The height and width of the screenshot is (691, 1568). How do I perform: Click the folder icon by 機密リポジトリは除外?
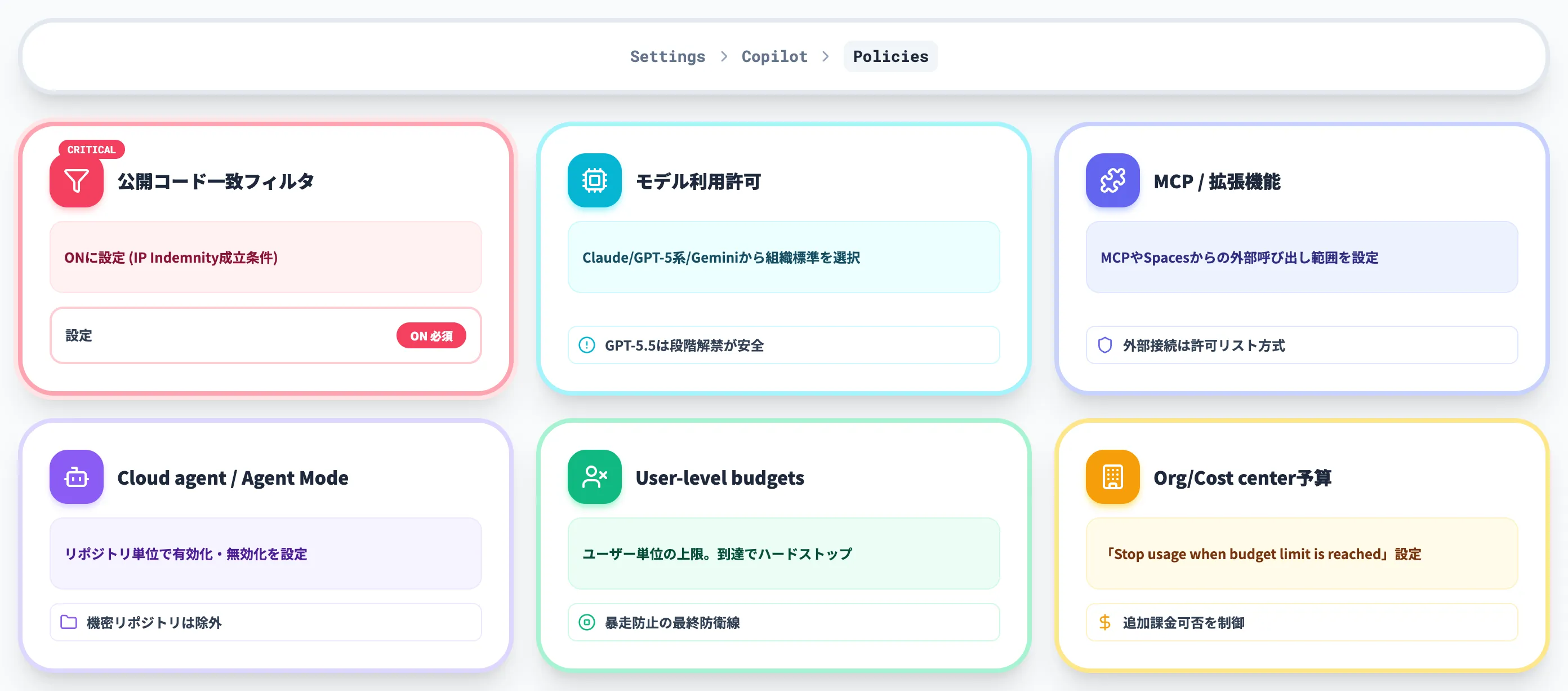pyautogui.click(x=69, y=622)
